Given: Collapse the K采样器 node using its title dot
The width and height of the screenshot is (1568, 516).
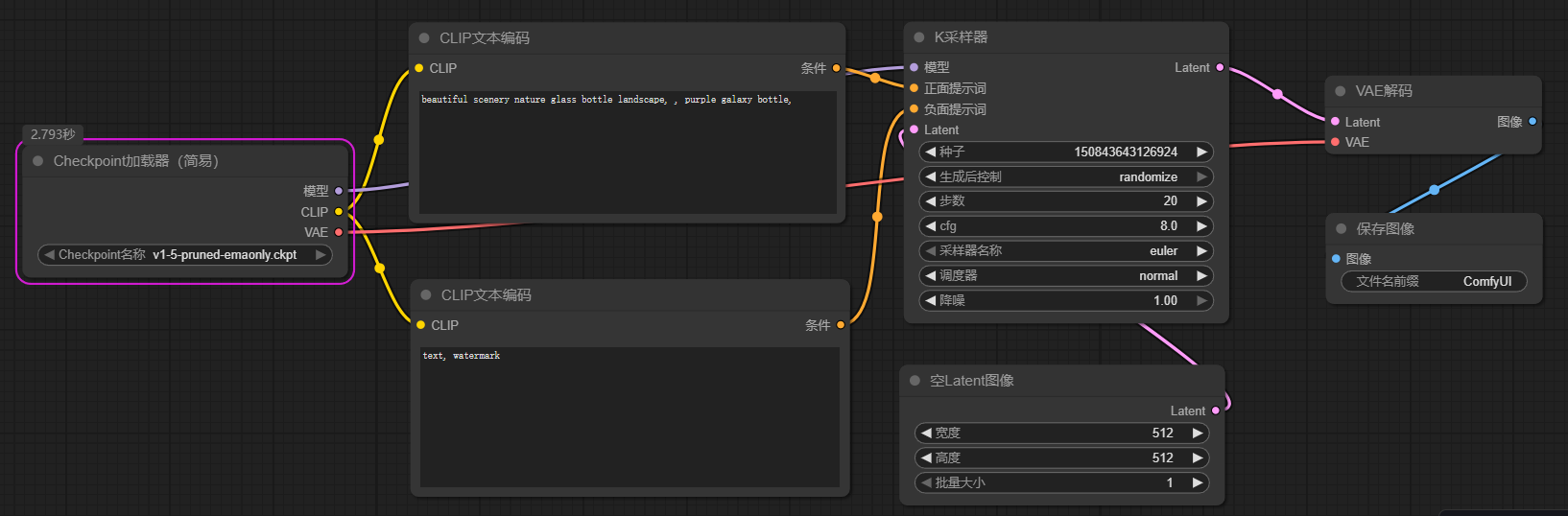Looking at the screenshot, I should coord(919,37).
